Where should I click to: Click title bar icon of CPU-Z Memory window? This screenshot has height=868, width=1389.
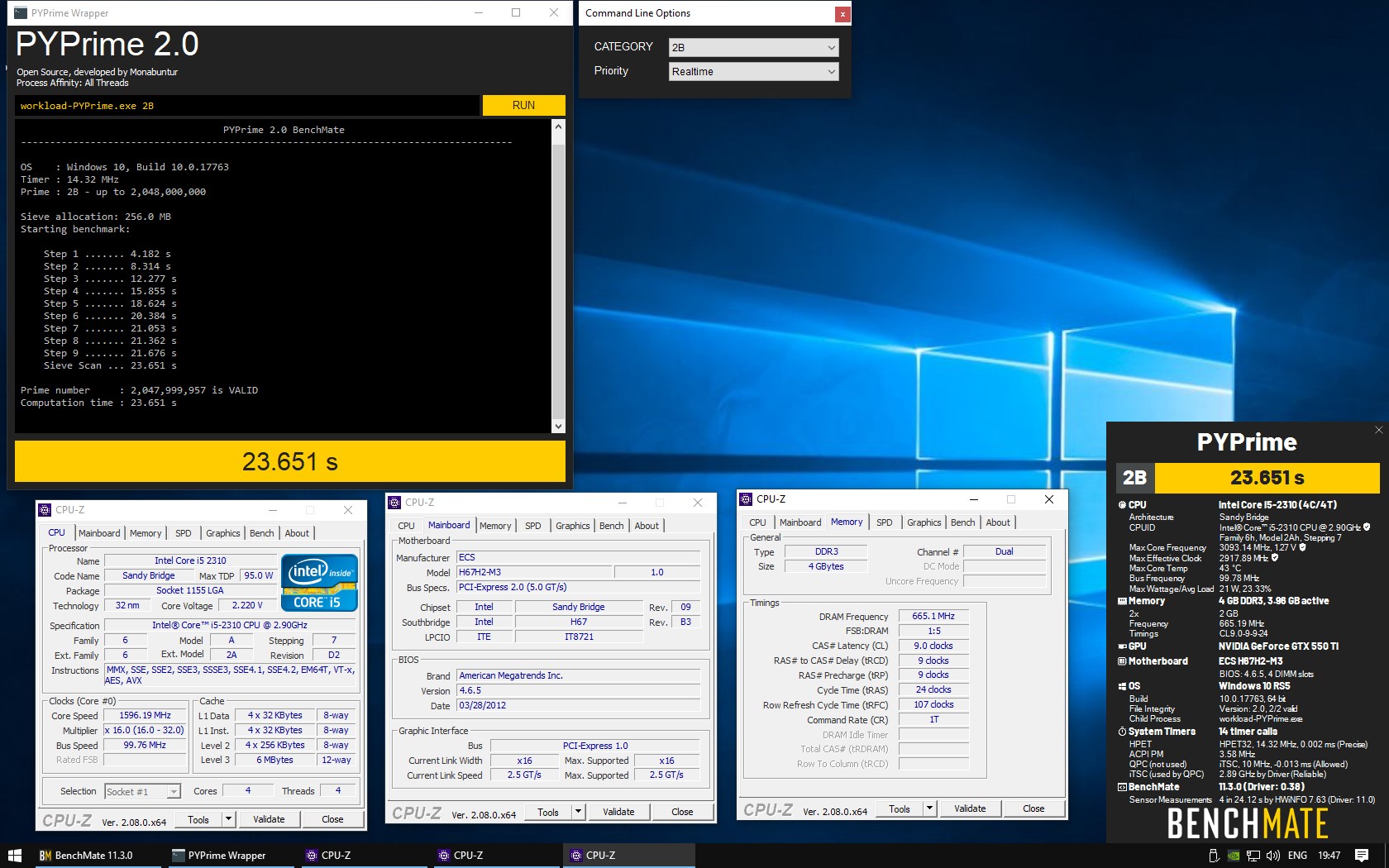pos(746,499)
